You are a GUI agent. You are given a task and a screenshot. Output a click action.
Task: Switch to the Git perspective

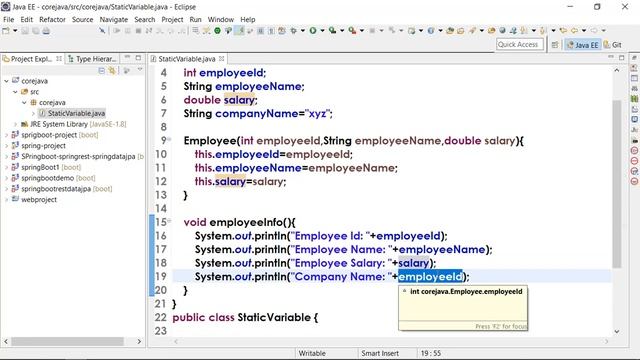pos(613,45)
